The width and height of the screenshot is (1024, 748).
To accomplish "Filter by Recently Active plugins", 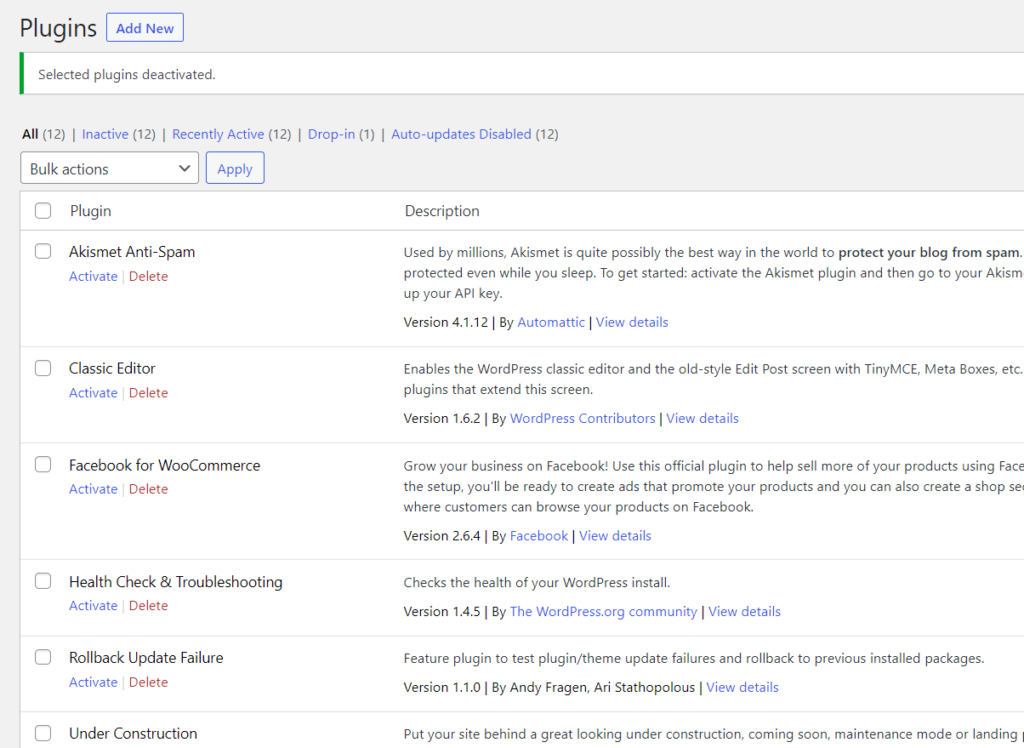I will (x=218, y=134).
